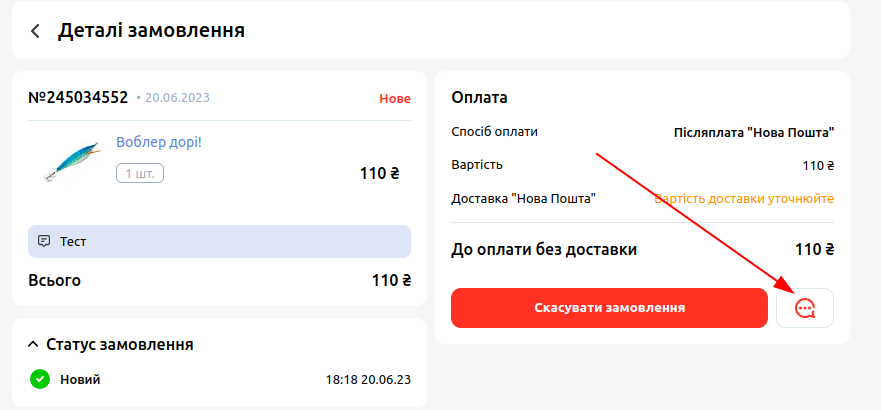
Task: Click the Новий status entry
Action: click(80, 380)
